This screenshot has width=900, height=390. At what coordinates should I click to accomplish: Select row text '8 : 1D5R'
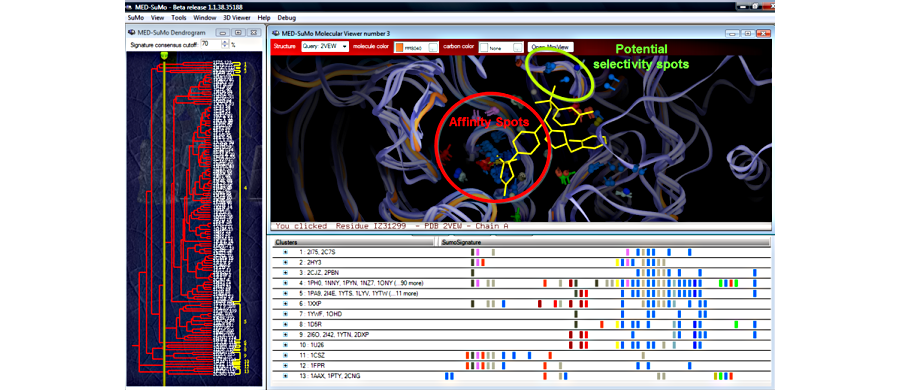tap(311, 324)
